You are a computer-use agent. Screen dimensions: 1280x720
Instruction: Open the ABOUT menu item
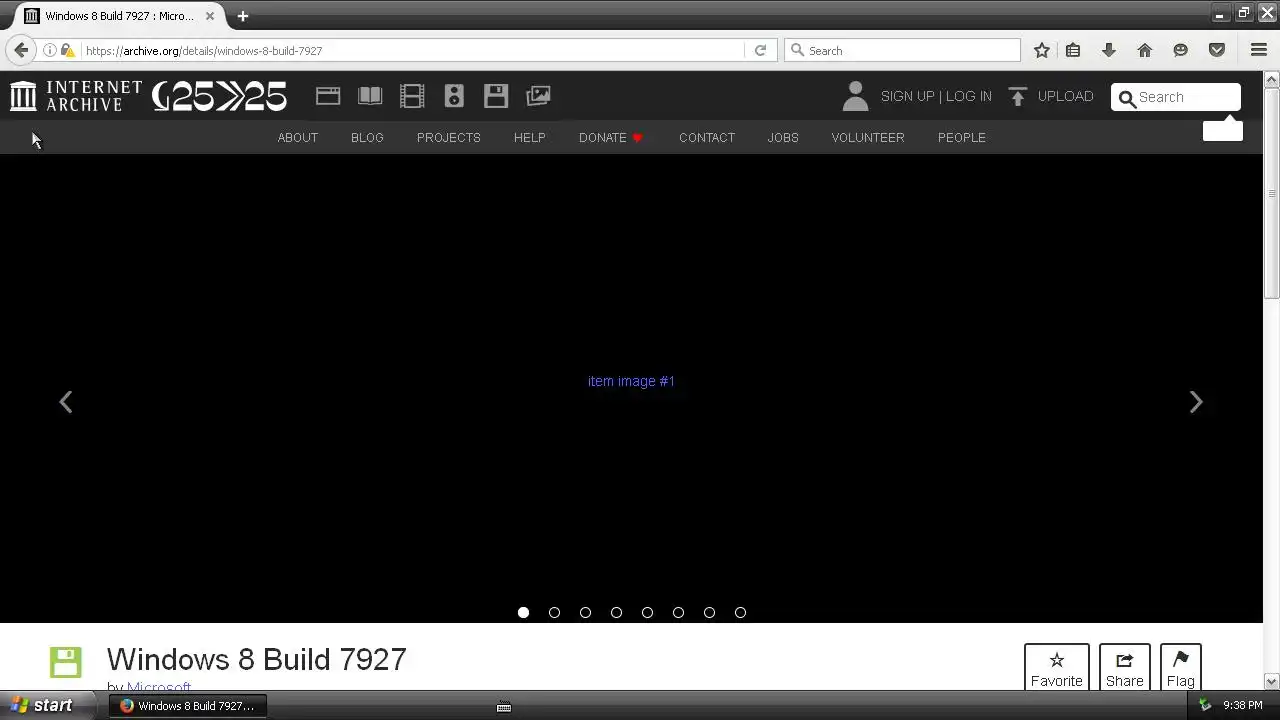click(298, 137)
